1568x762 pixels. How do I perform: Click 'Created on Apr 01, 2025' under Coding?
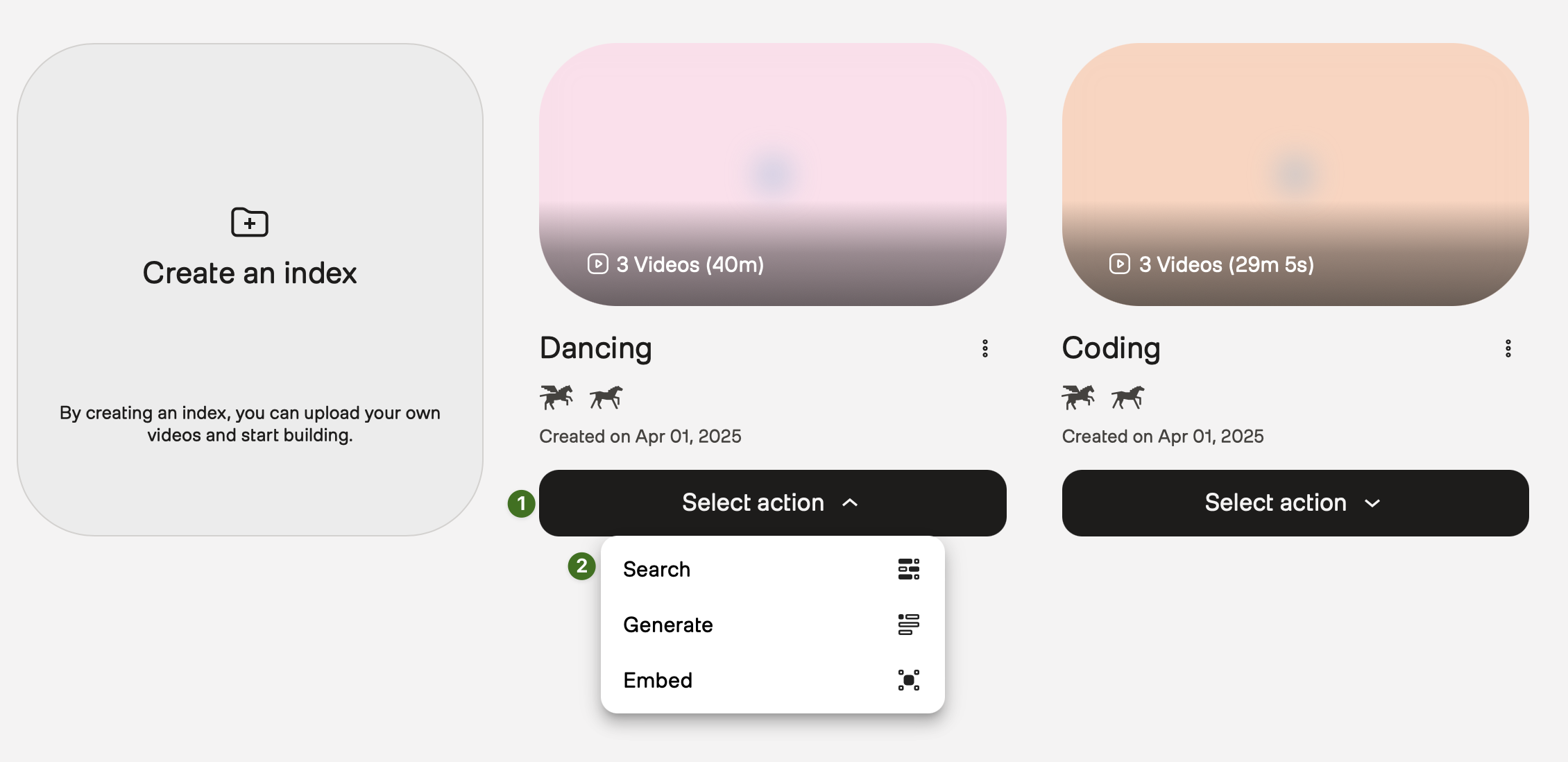pos(1163,437)
